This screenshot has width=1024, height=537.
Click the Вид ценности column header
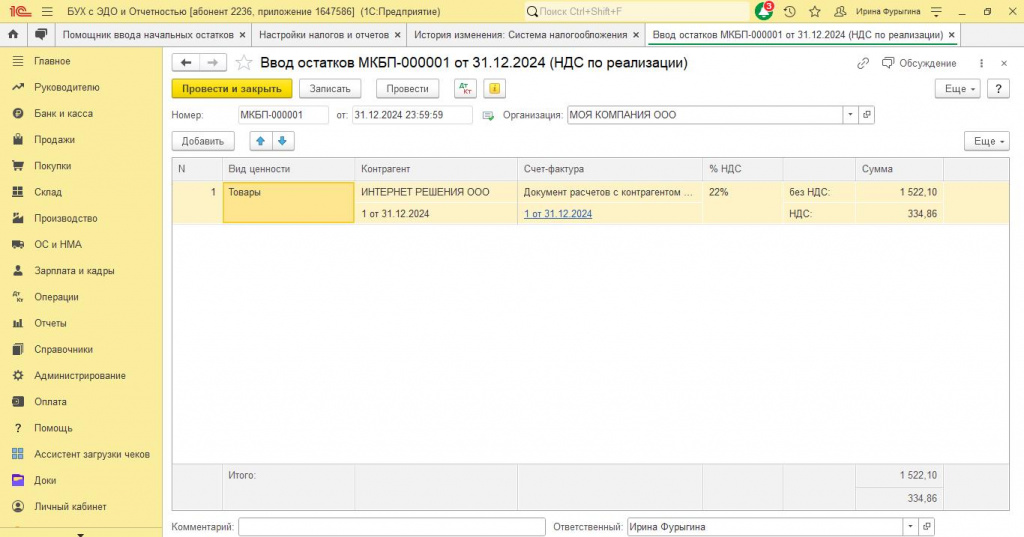(x=288, y=169)
